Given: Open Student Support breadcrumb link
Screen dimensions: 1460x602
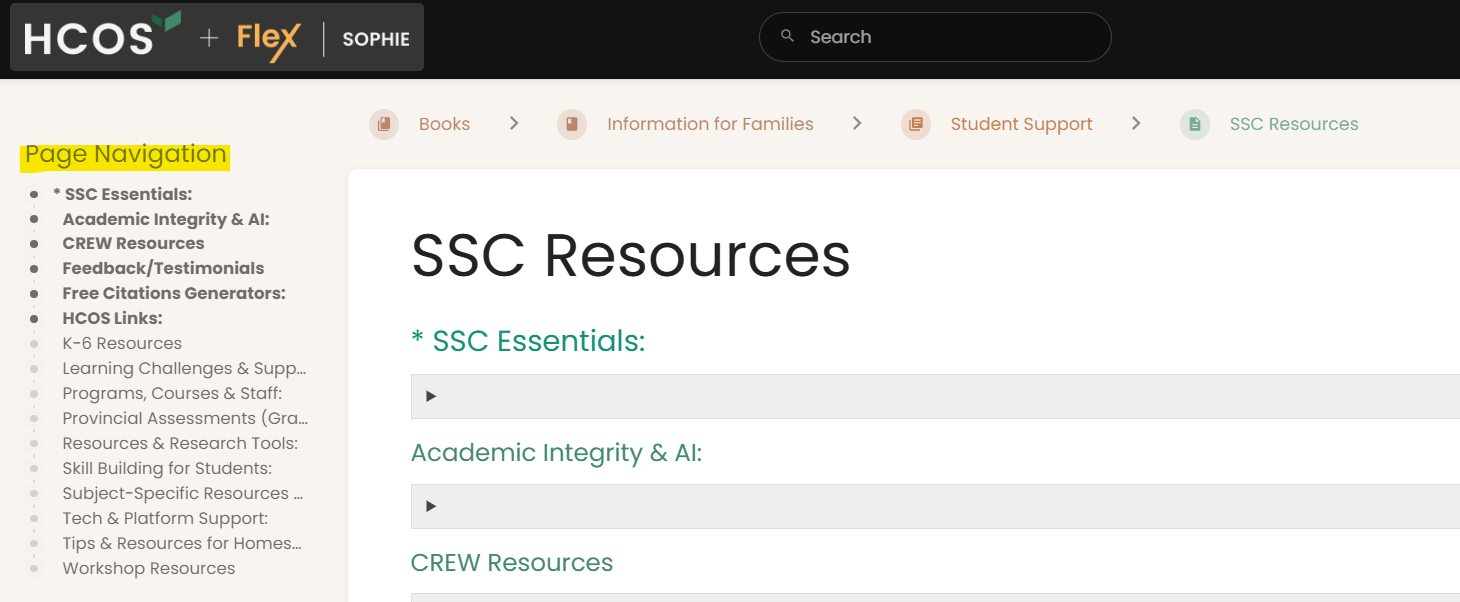Looking at the screenshot, I should tap(1021, 124).
